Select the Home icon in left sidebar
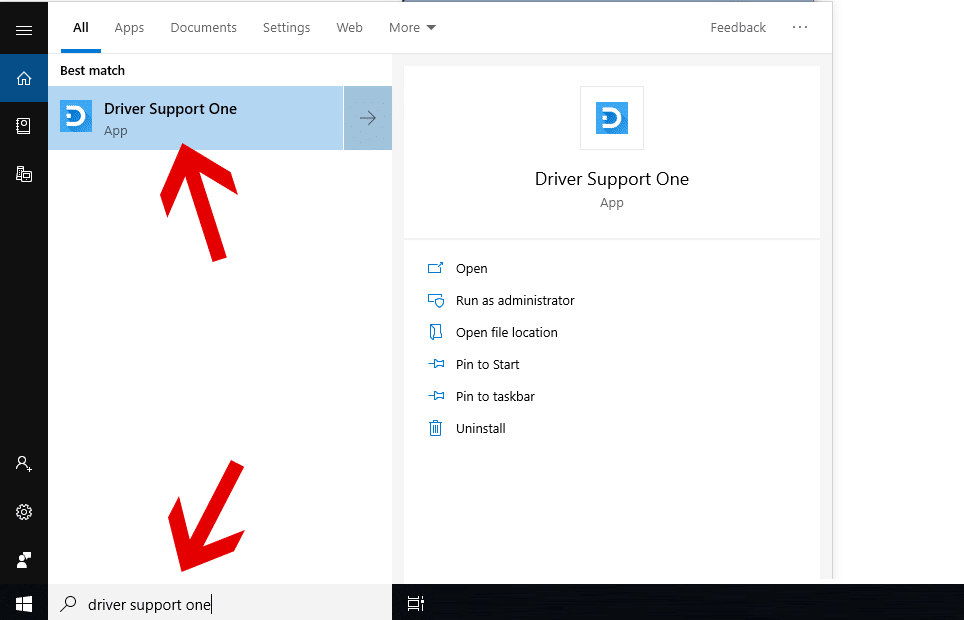The width and height of the screenshot is (964, 620). click(x=24, y=78)
